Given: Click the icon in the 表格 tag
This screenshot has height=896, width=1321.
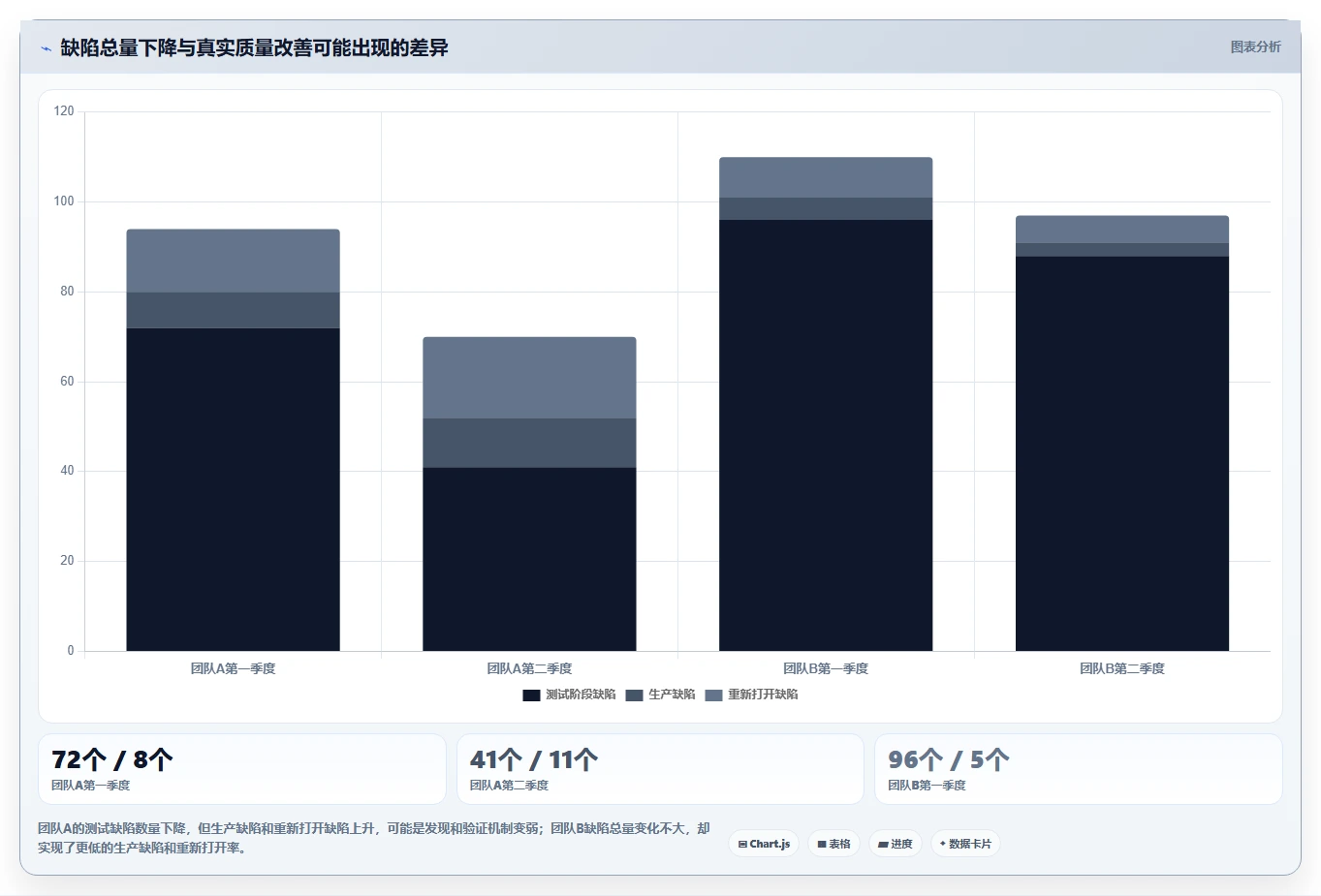Looking at the screenshot, I should [822, 845].
